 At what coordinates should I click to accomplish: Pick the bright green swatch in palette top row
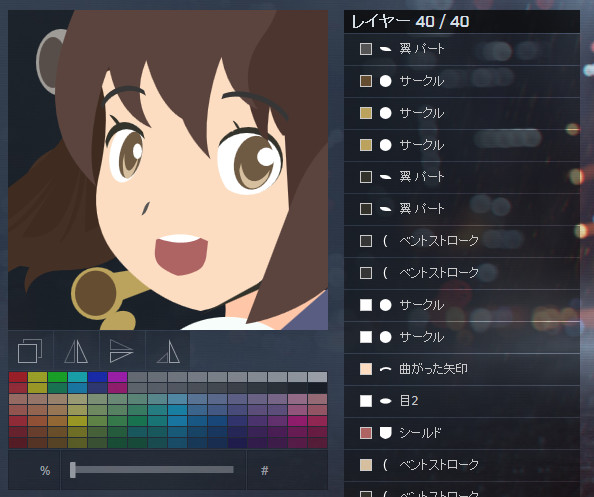(58, 377)
